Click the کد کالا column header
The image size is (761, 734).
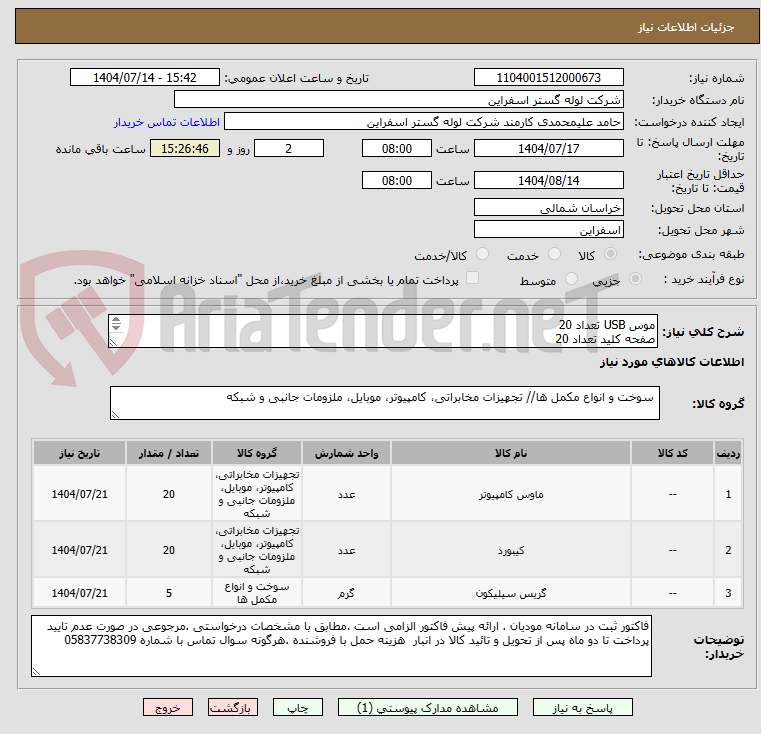pyautogui.click(x=672, y=453)
